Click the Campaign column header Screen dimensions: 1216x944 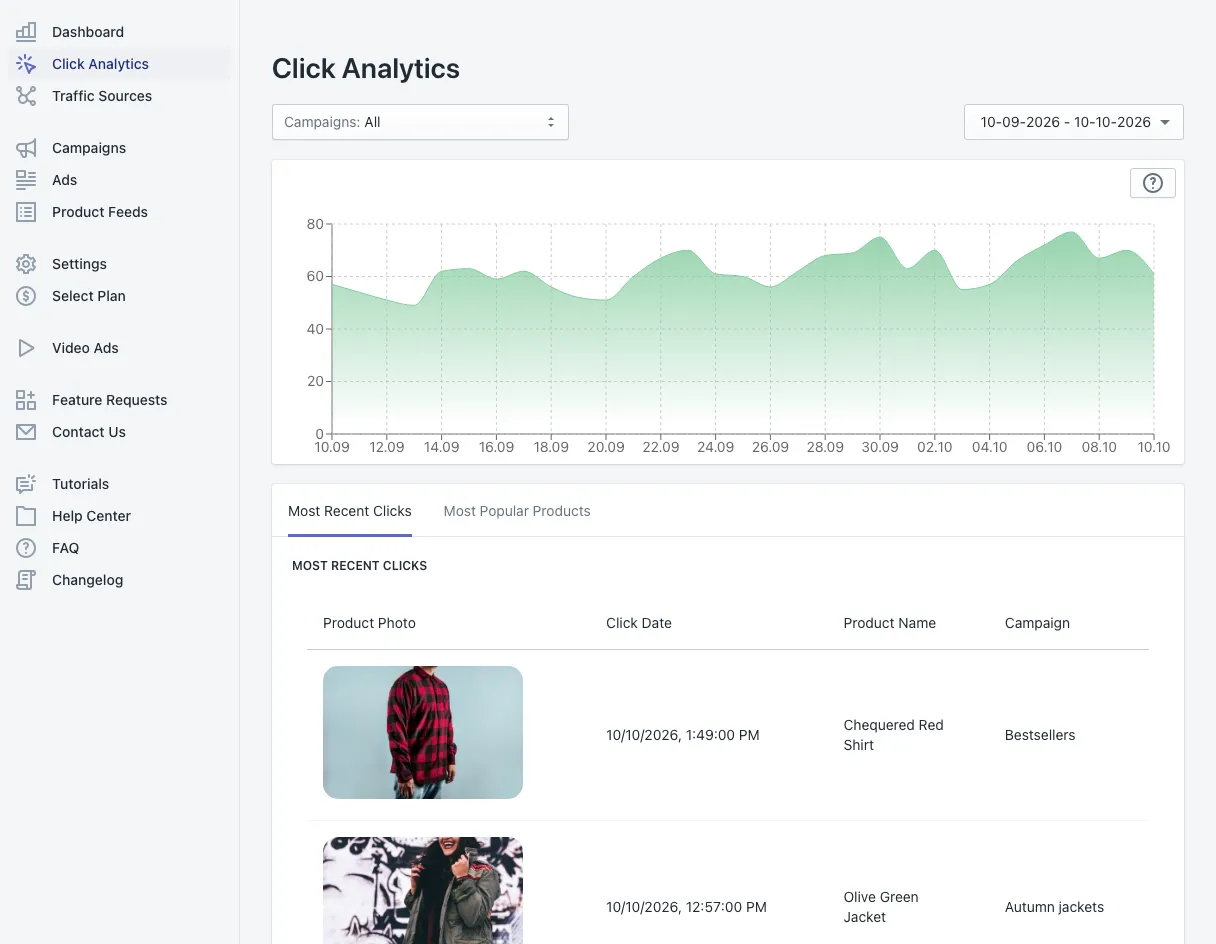pos(1037,623)
